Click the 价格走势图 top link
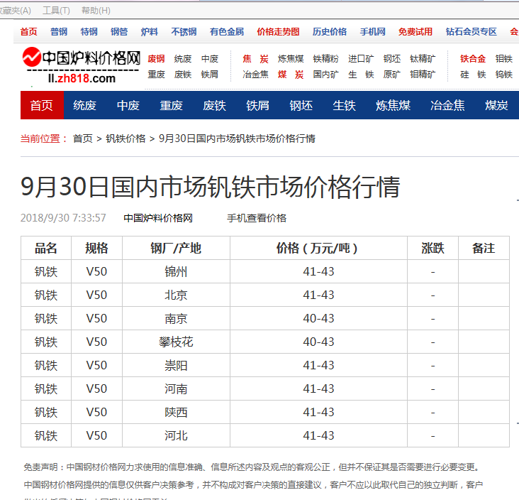 click(x=278, y=32)
